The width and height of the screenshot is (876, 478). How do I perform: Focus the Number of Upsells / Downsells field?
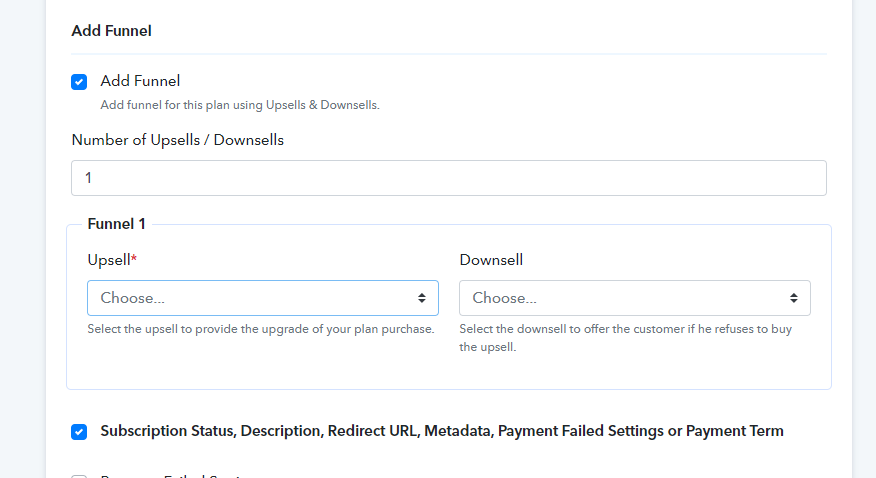click(449, 178)
